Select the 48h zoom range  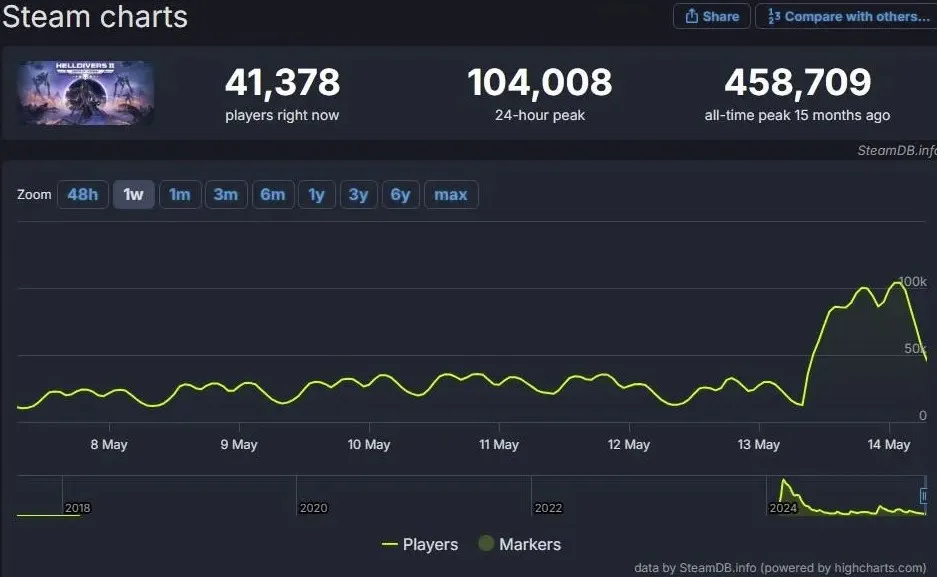pos(82,195)
